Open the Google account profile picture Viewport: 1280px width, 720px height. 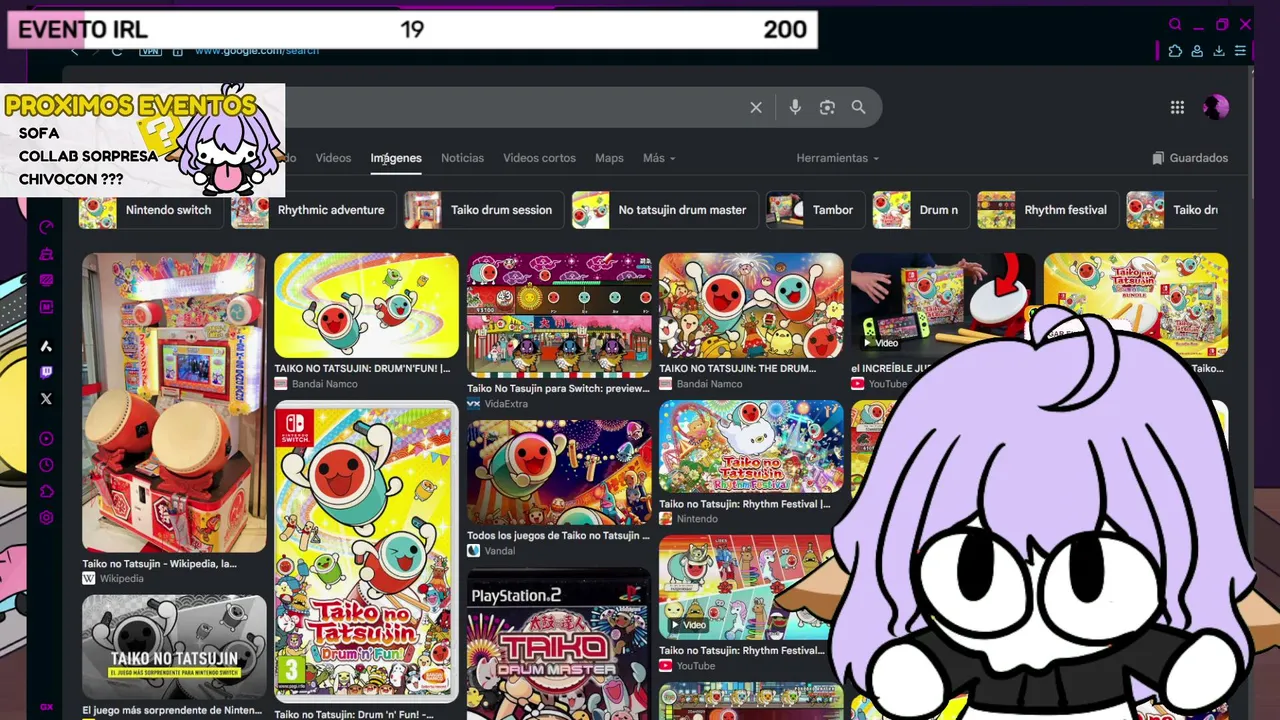(x=1216, y=107)
